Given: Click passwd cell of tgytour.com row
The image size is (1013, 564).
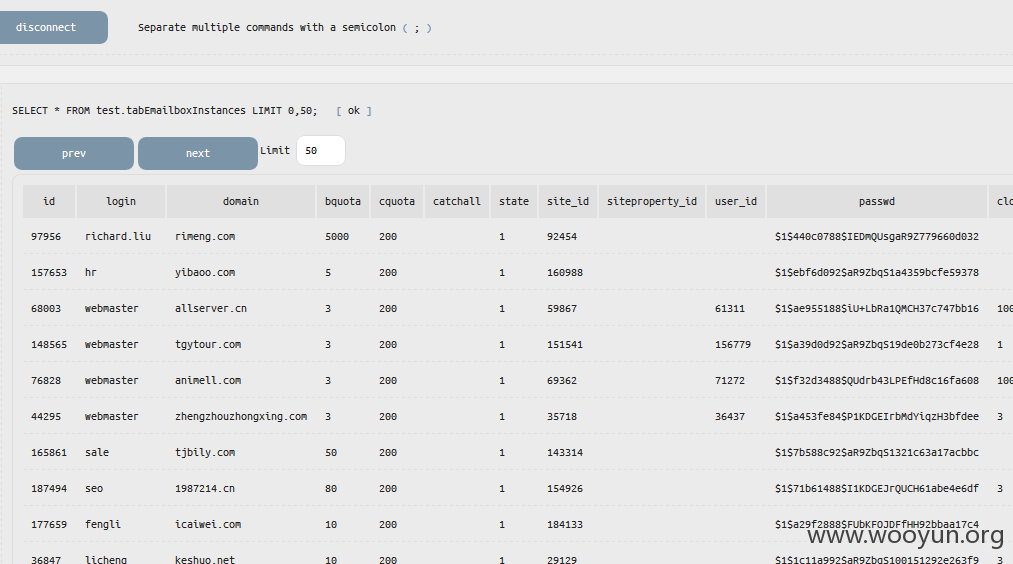Looking at the screenshot, I should coord(877,345).
